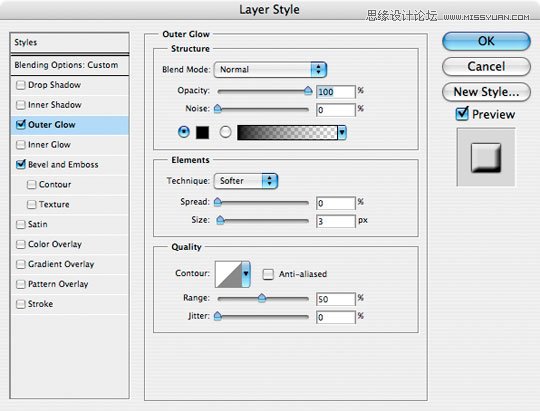Image resolution: width=540 pixels, height=411 pixels.
Task: Click the black glow color swatch
Action: pos(202,132)
